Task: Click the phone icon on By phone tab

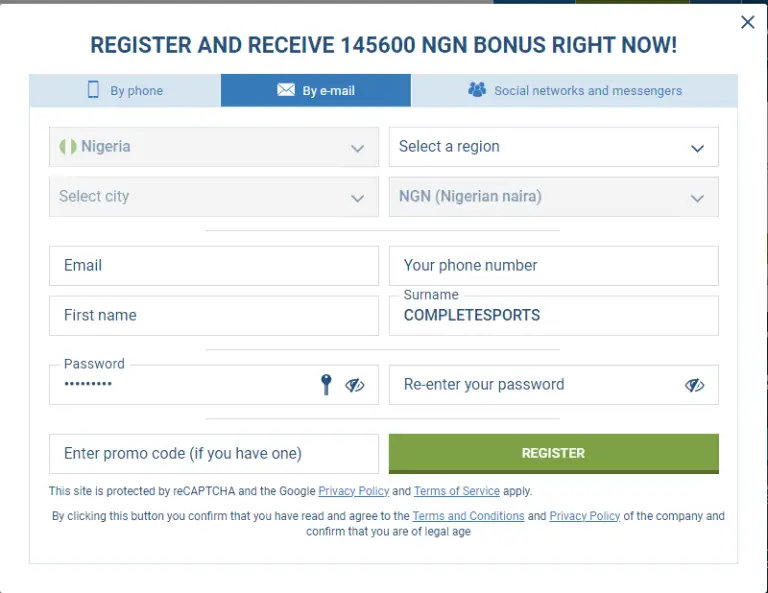Action: click(94, 90)
